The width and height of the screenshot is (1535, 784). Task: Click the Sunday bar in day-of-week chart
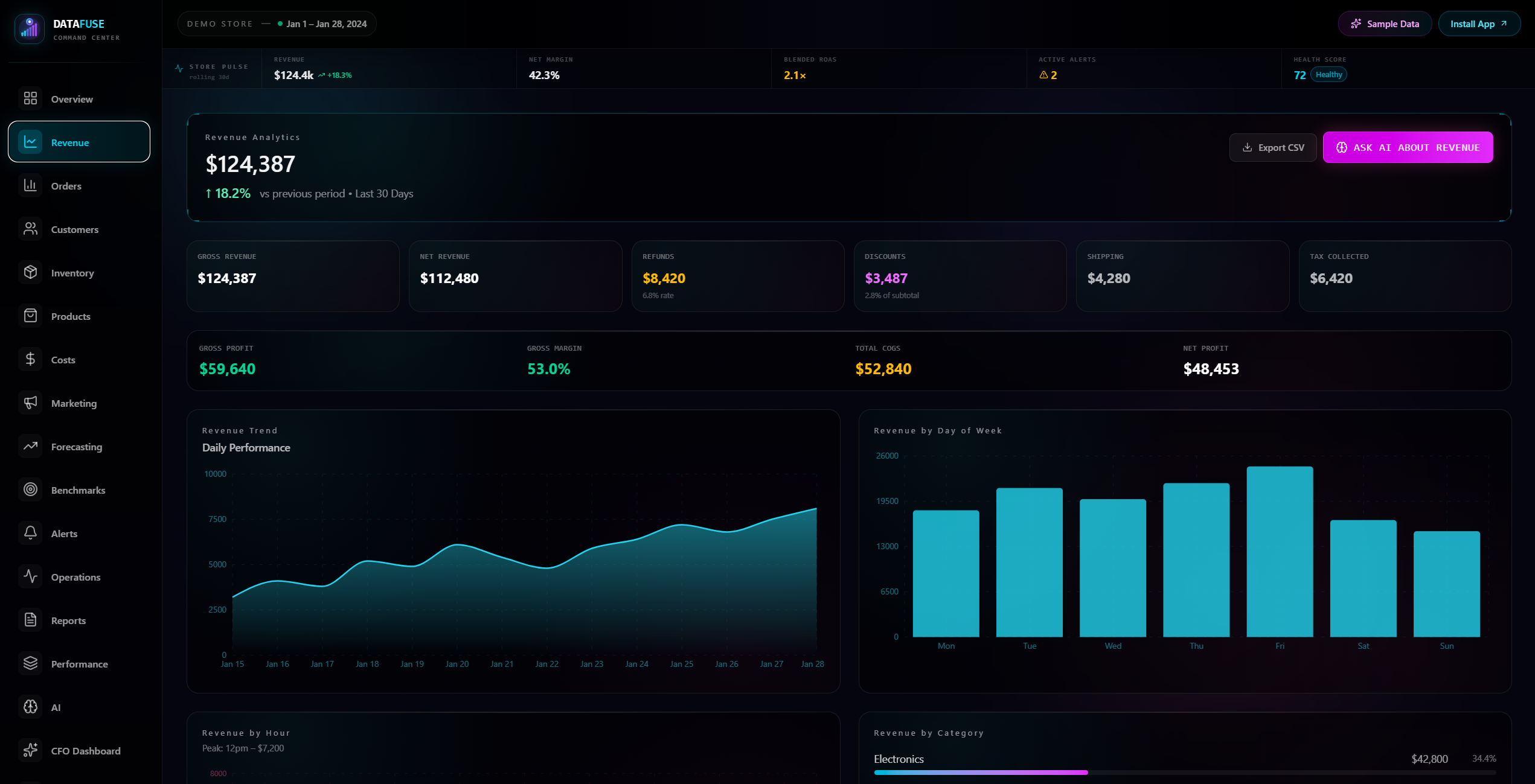1446,584
